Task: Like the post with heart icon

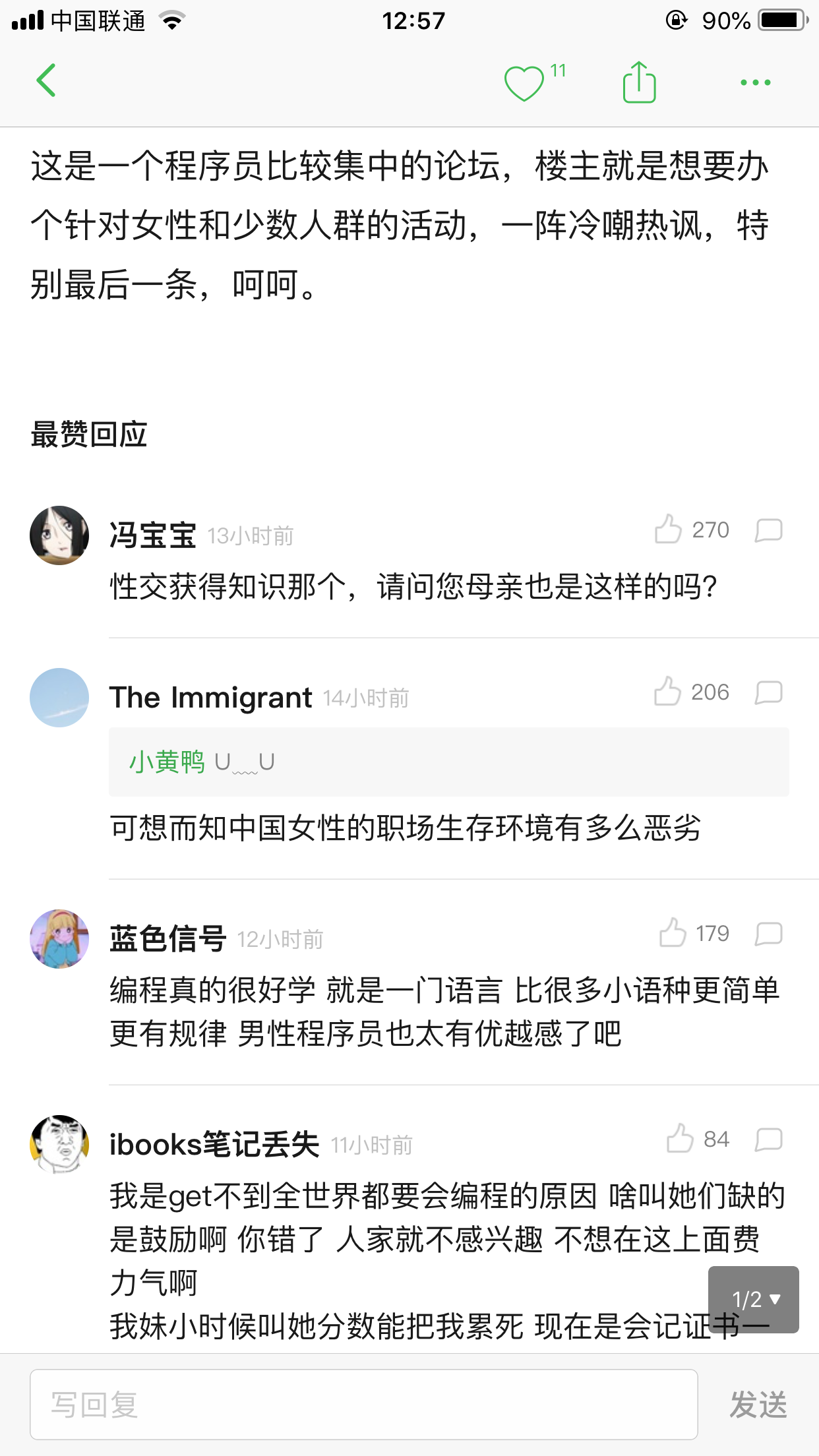Action: pyautogui.click(x=524, y=84)
